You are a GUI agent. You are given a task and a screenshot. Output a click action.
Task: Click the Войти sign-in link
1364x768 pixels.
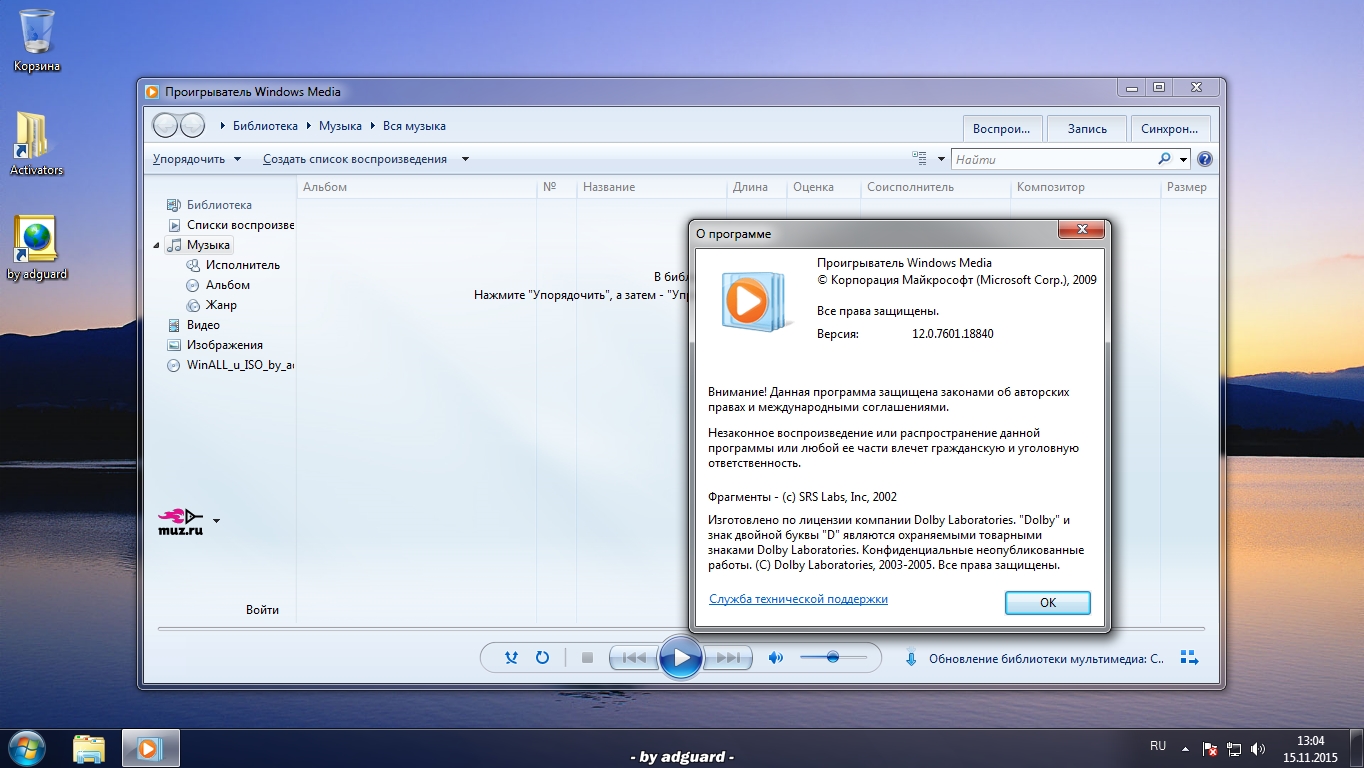262,610
